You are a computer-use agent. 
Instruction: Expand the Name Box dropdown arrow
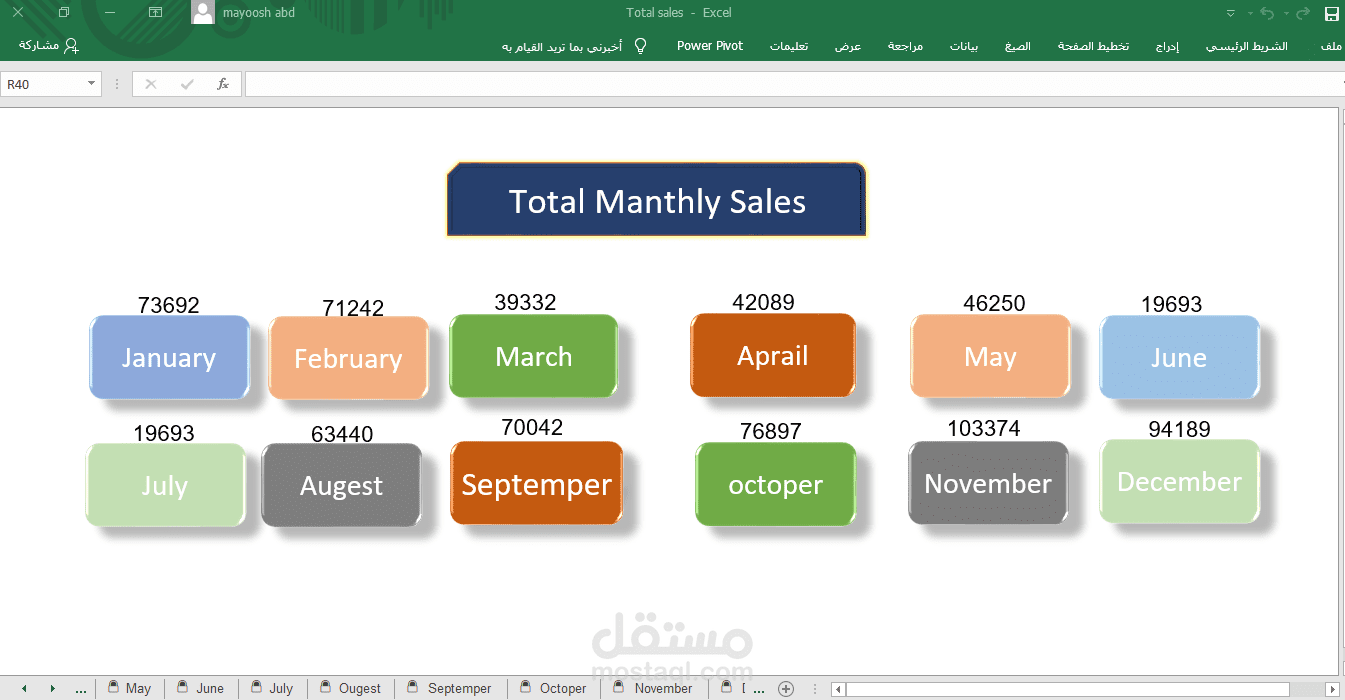[x=92, y=85]
